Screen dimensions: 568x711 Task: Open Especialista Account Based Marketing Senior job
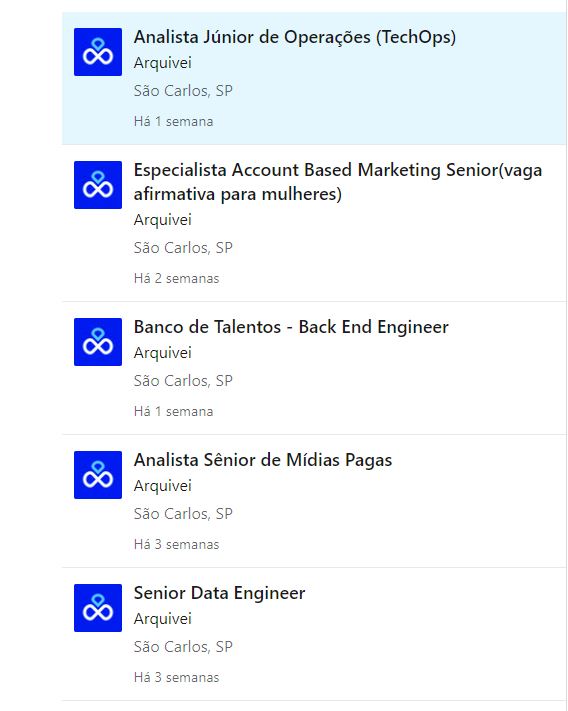click(x=338, y=182)
